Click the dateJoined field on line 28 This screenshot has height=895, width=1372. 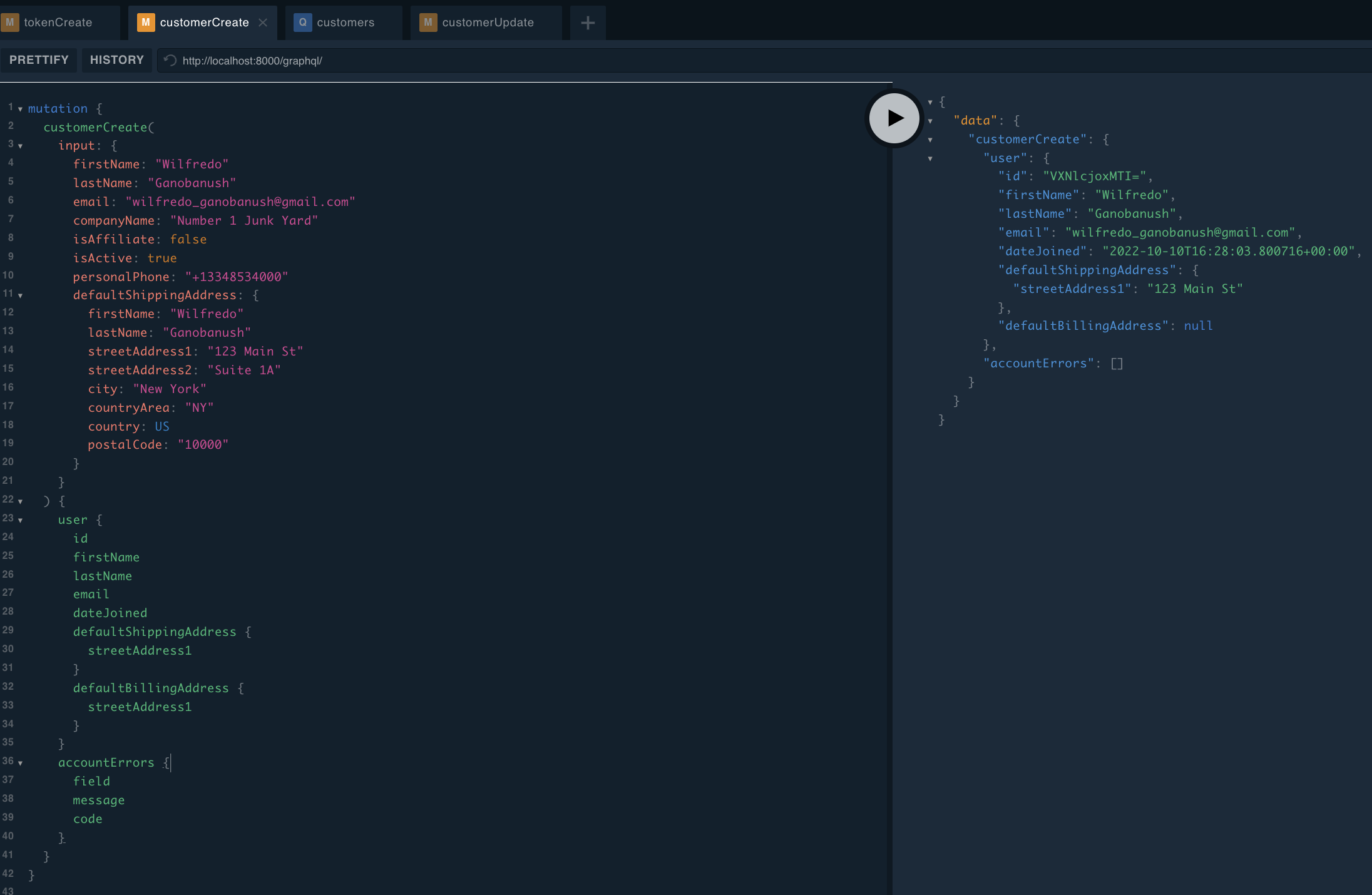click(x=110, y=613)
